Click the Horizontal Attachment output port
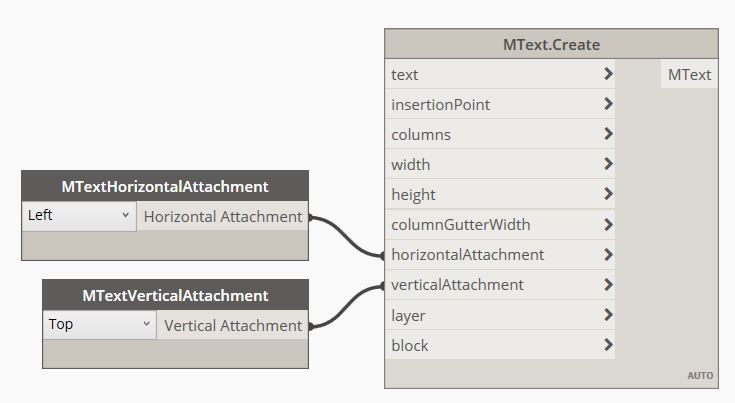This screenshot has height=403, width=735. coord(222,216)
